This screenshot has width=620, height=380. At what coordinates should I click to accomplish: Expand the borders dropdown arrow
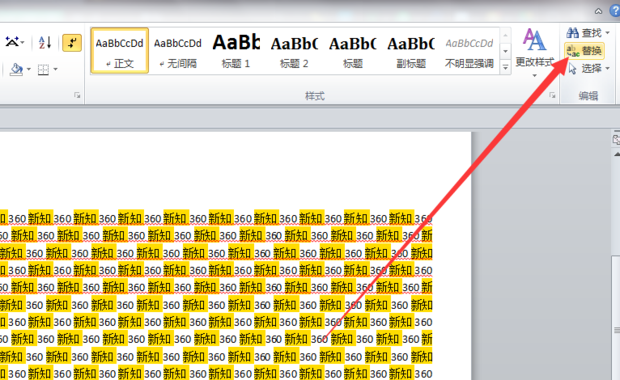coord(55,70)
